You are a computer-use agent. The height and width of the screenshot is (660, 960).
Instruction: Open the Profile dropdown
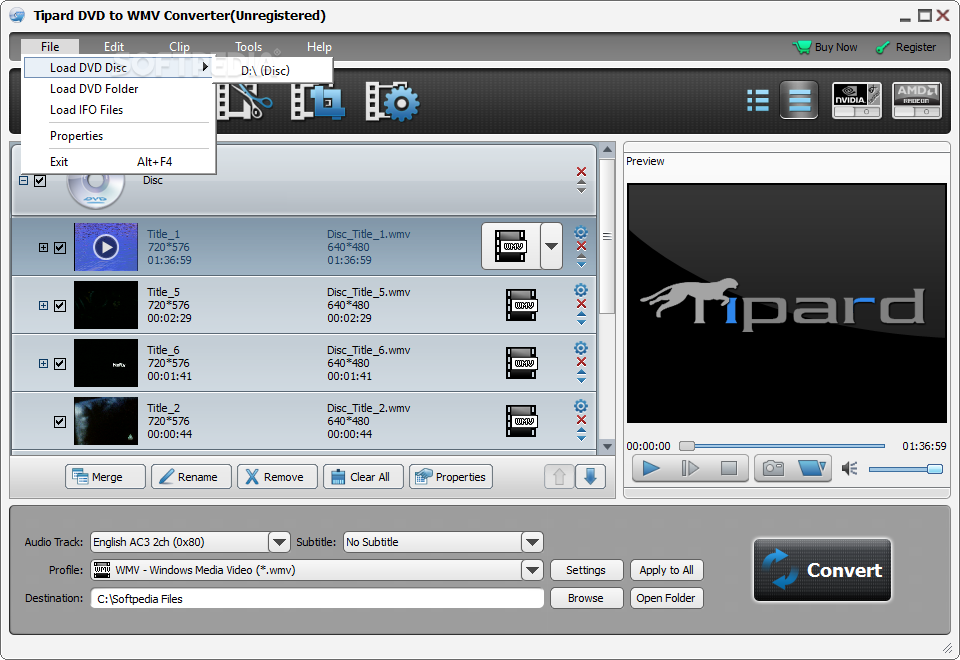(x=532, y=570)
